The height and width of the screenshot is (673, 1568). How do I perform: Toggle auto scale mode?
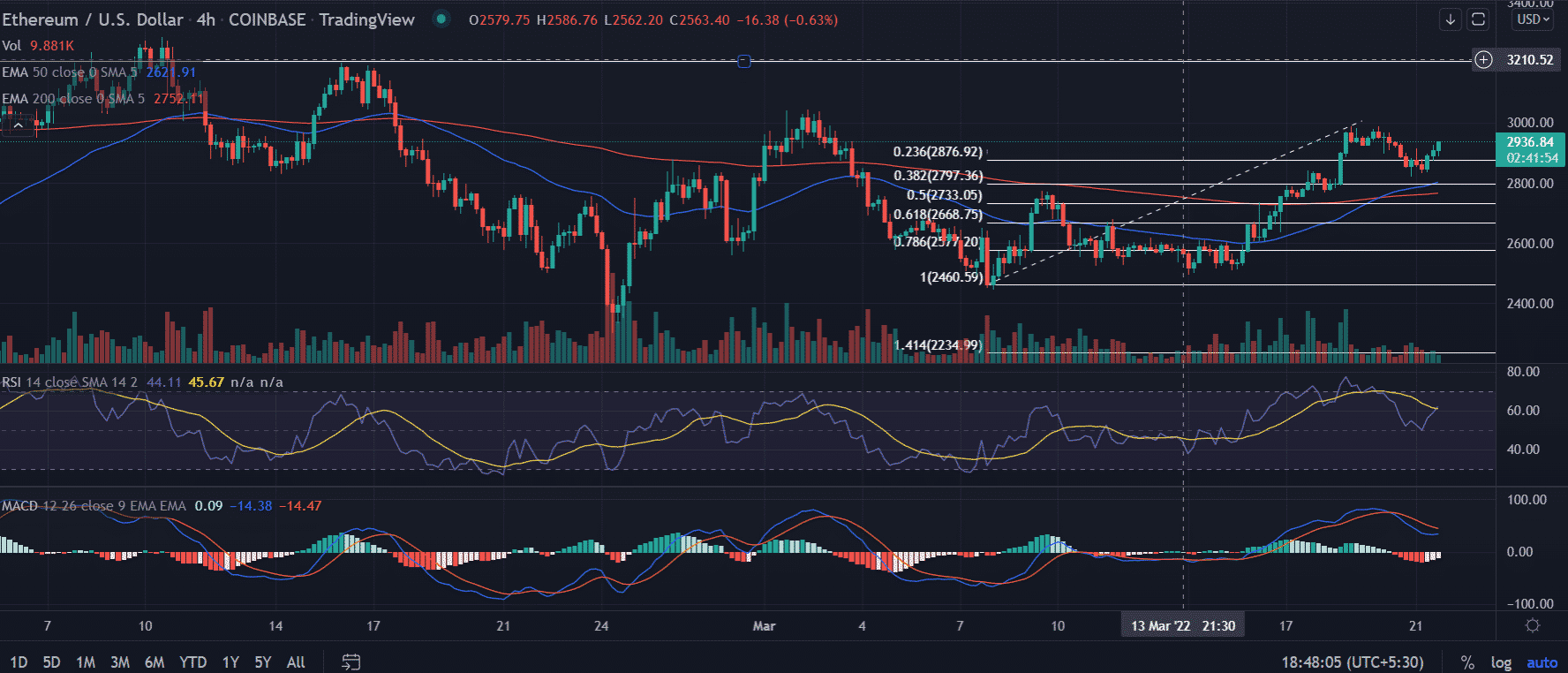click(1542, 662)
